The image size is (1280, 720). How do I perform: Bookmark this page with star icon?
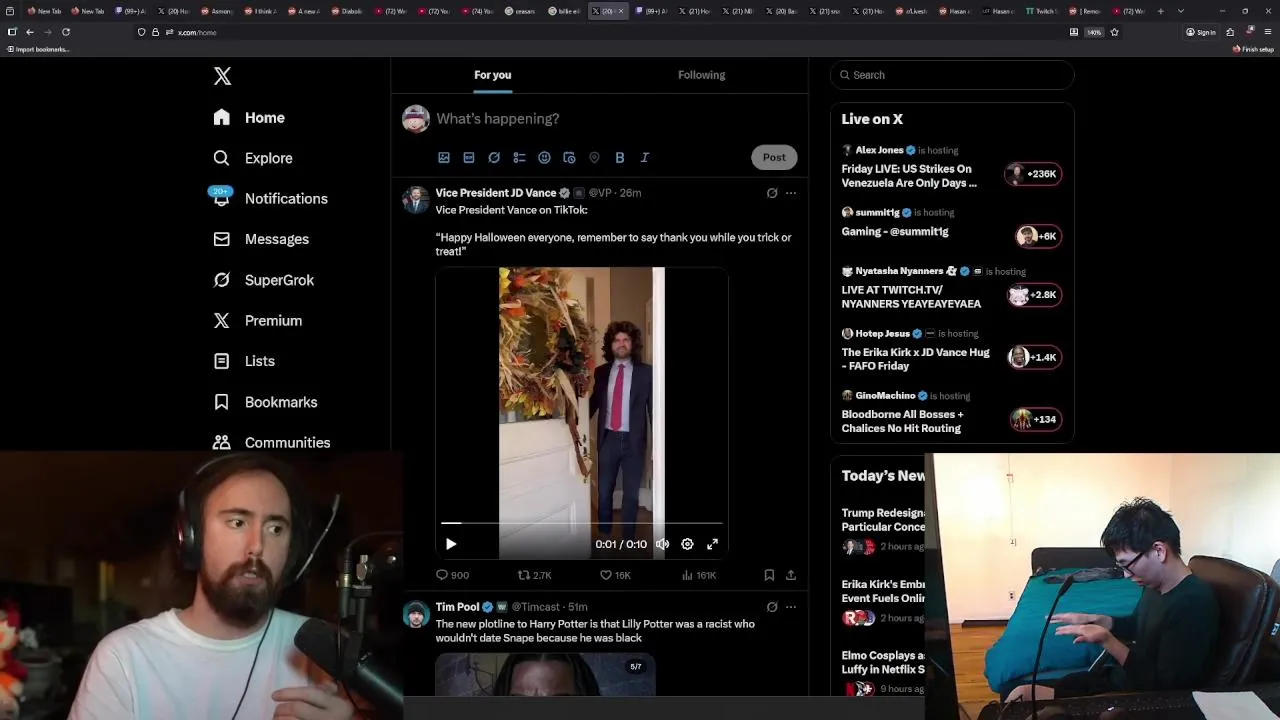[1114, 32]
